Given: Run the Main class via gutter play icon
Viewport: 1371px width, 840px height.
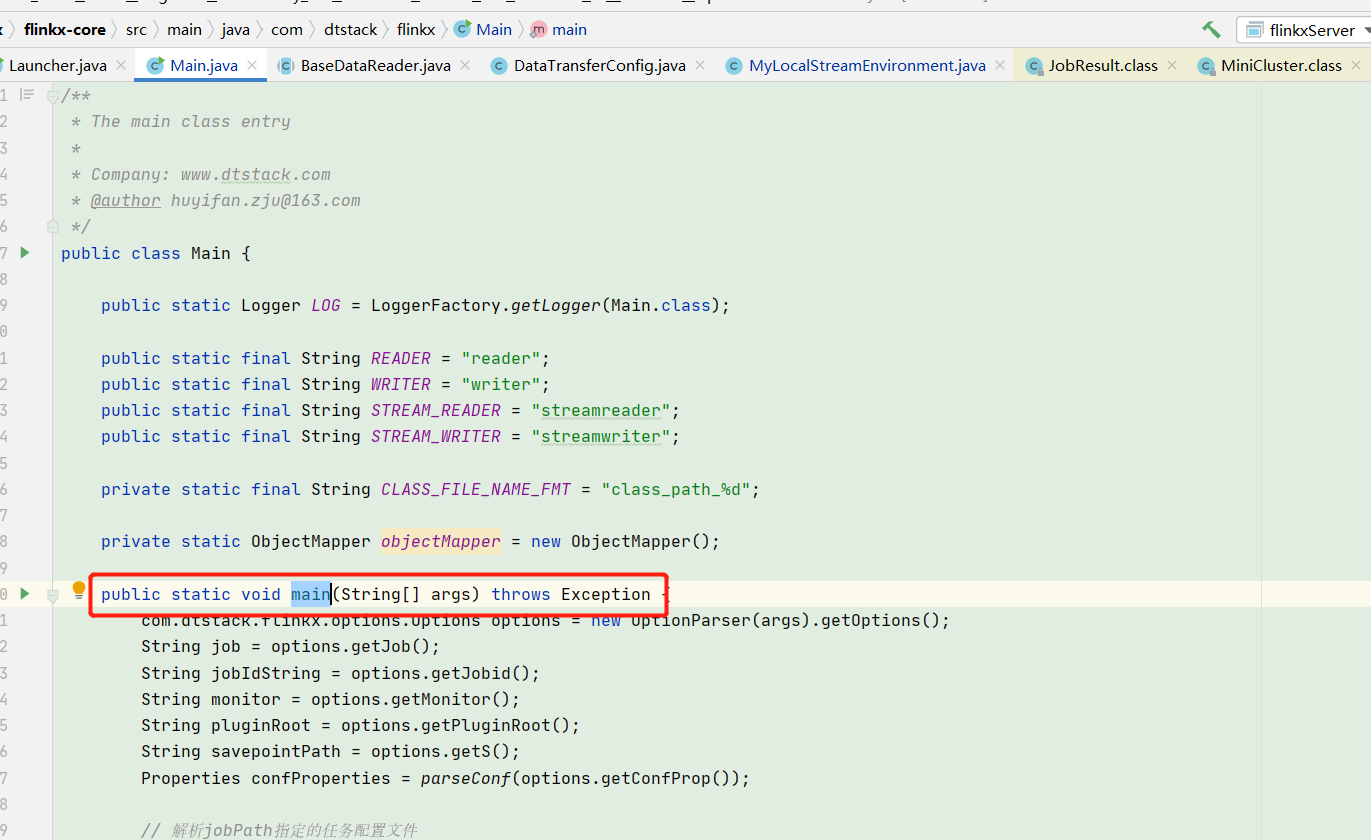Looking at the screenshot, I should [25, 253].
